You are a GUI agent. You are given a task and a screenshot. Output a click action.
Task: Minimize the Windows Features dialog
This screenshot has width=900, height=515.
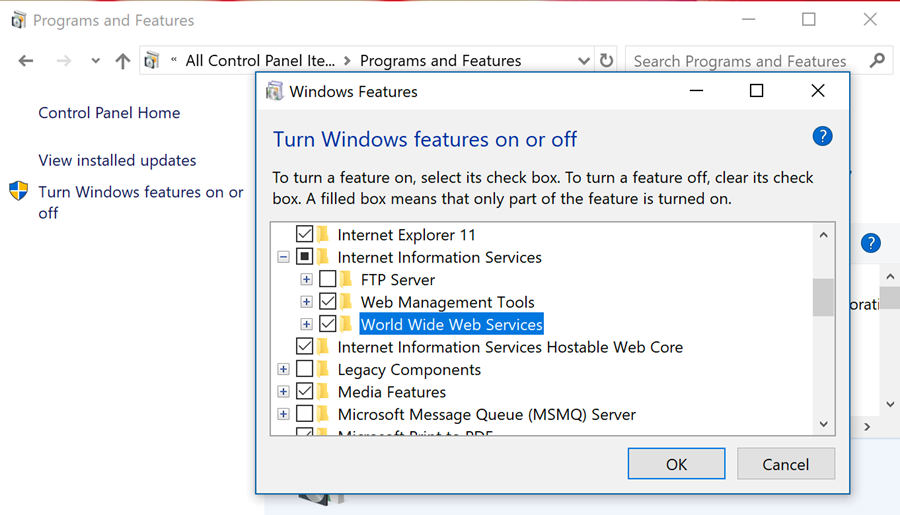click(696, 91)
